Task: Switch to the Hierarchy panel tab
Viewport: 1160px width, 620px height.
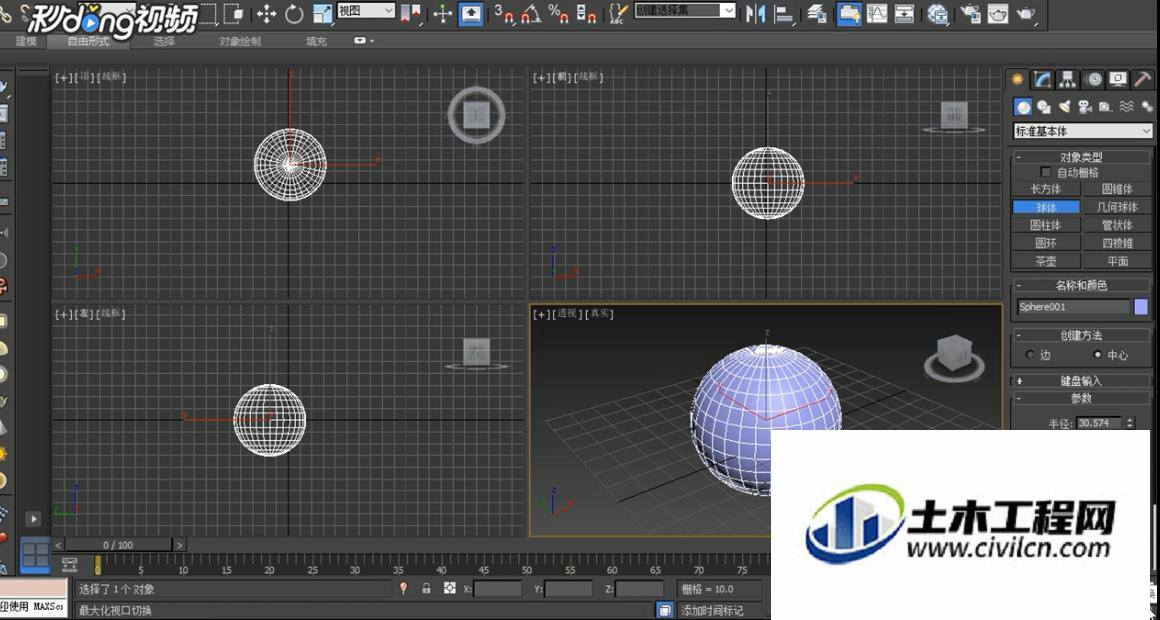Action: (1068, 79)
